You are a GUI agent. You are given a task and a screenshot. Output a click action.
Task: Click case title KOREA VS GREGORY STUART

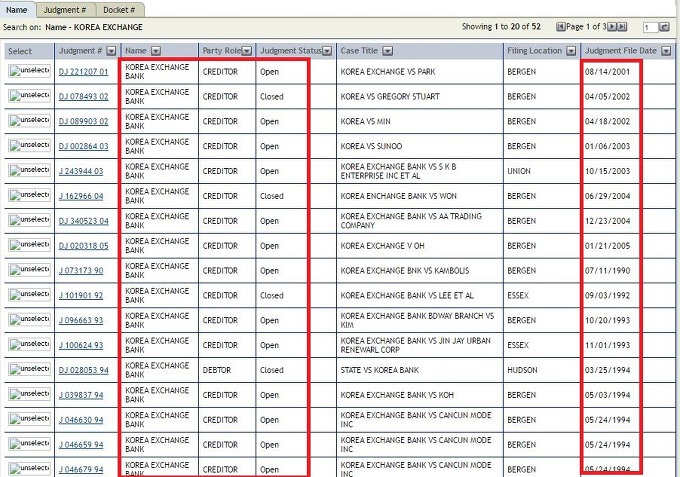[390, 97]
